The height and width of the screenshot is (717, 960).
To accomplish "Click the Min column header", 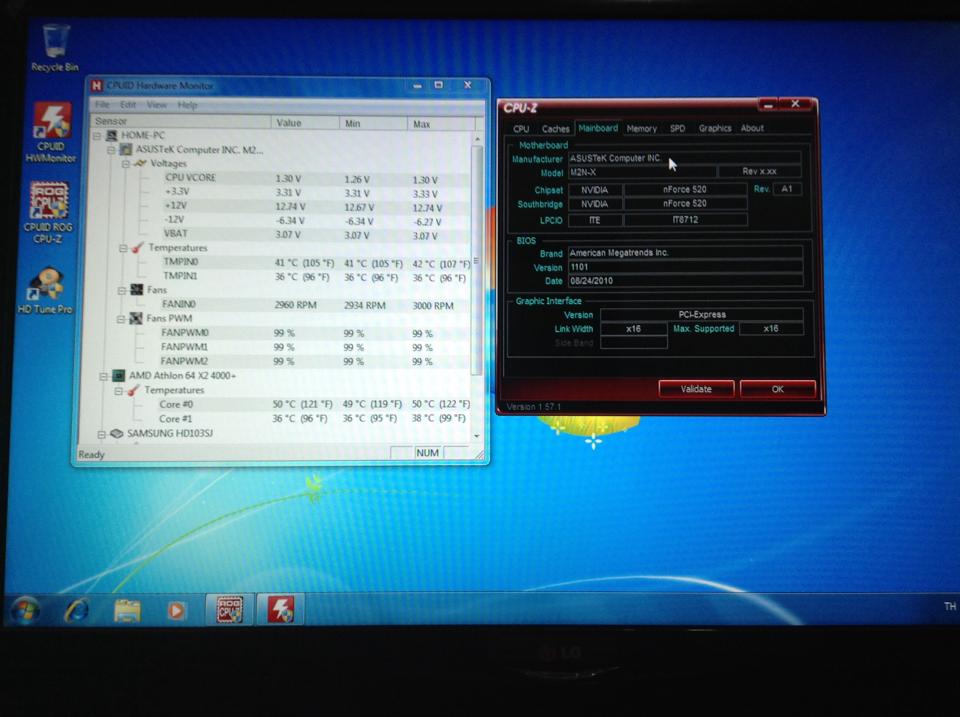I will tap(373, 123).
